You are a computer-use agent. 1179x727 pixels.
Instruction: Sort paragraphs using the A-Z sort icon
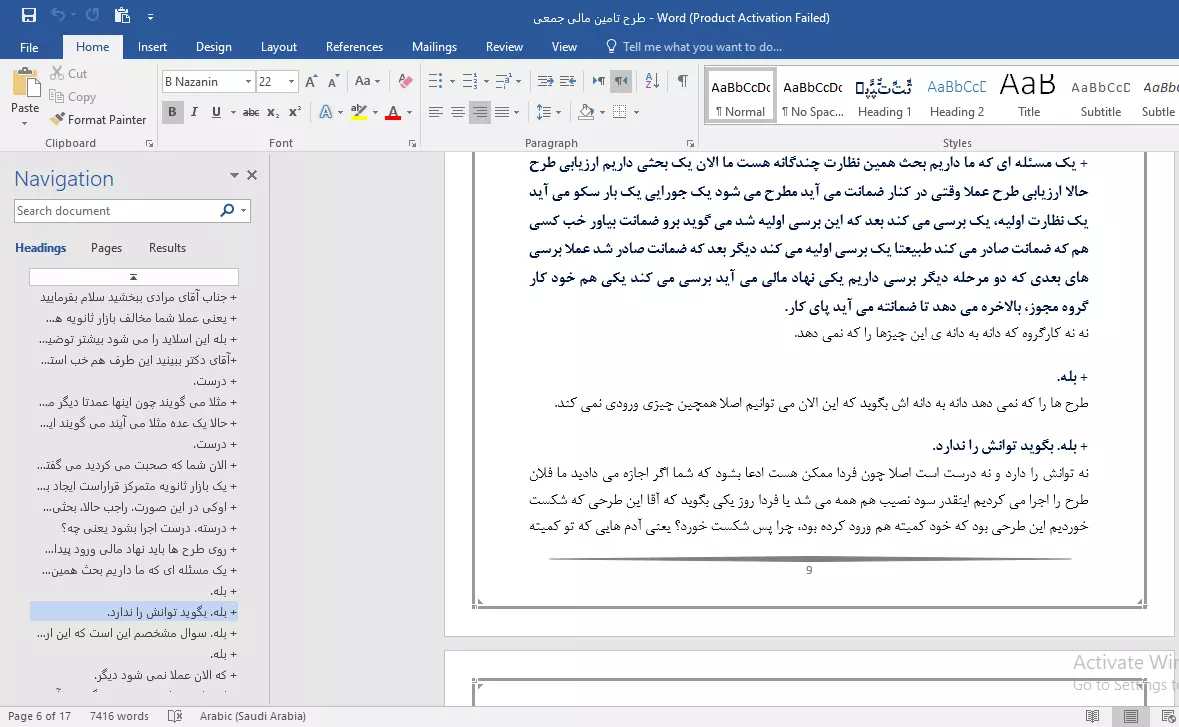coord(651,81)
